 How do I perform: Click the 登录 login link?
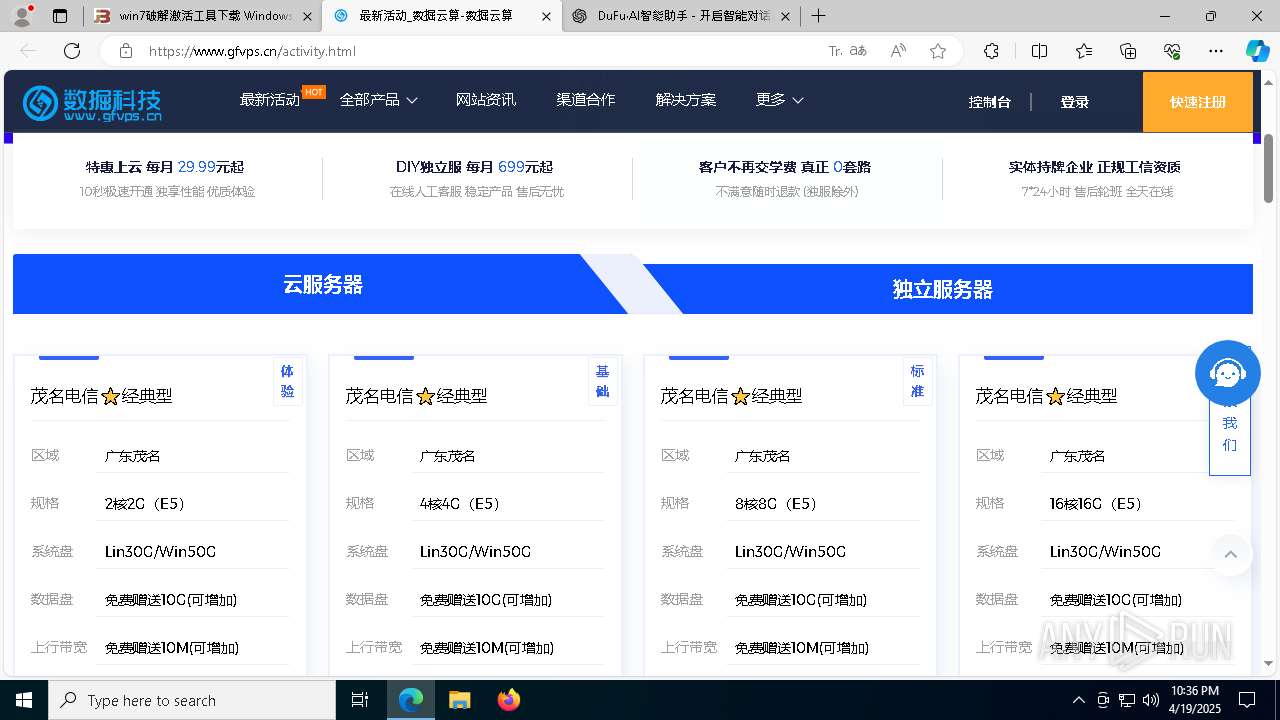coord(1075,102)
